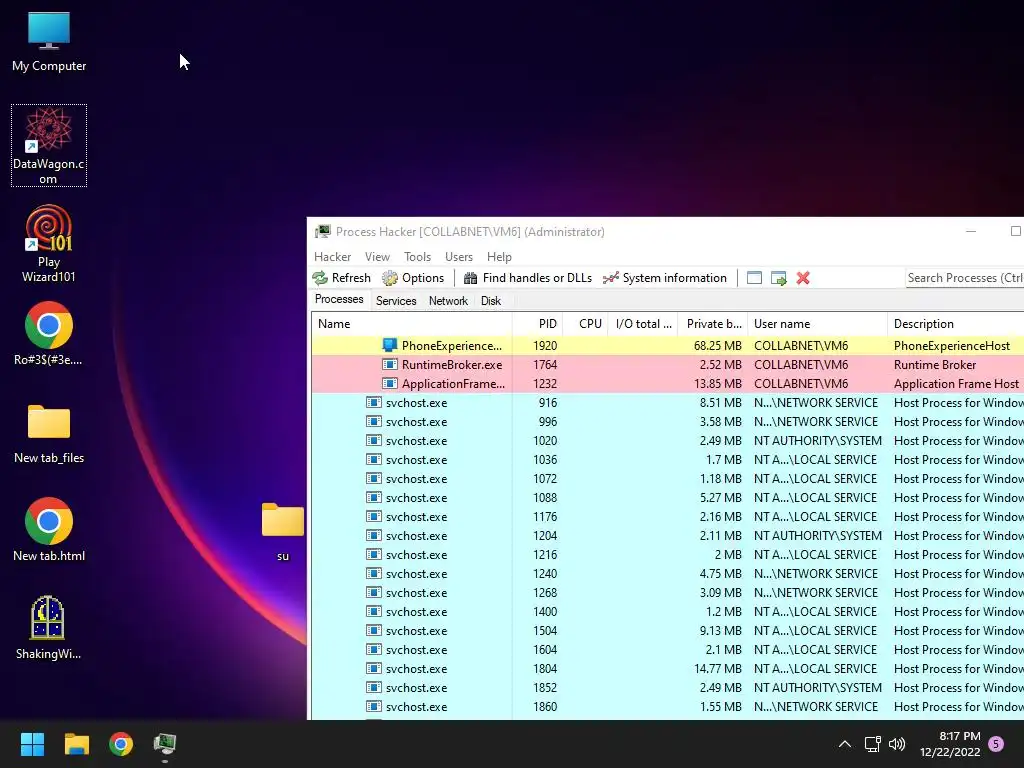
Task: Open the View menu
Action: pyautogui.click(x=377, y=257)
